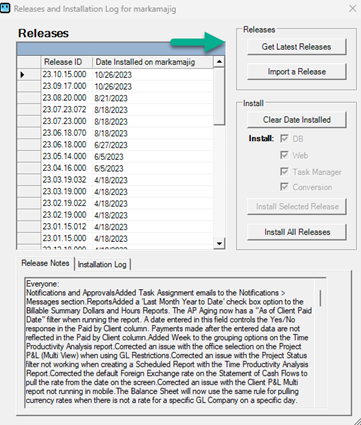This screenshot has width=361, height=425.
Task: Toggle the Web install checkbox
Action: [x=284, y=155]
